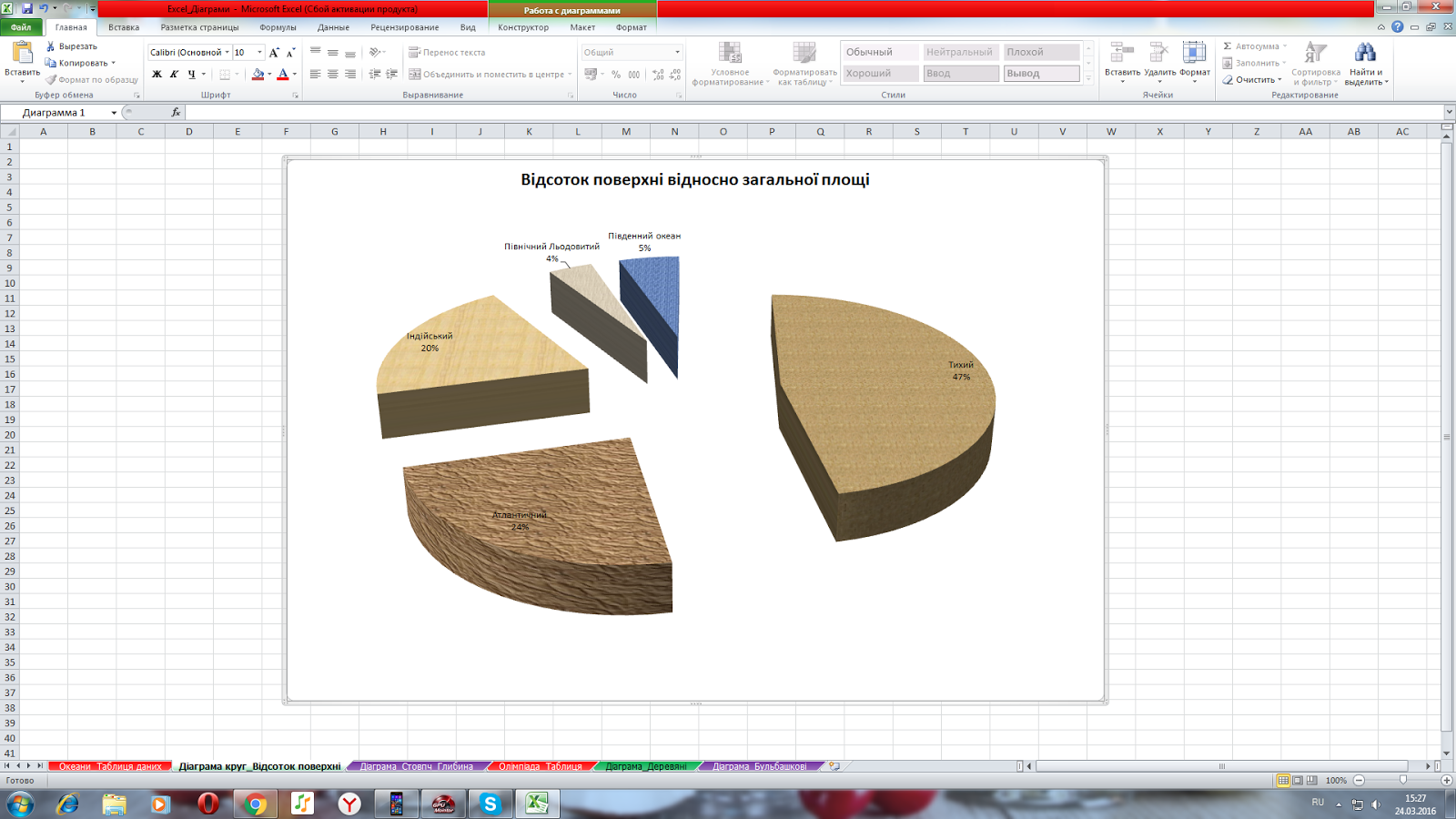Click the formula bar input field
Viewport: 1456px width, 819px height.
(814, 113)
